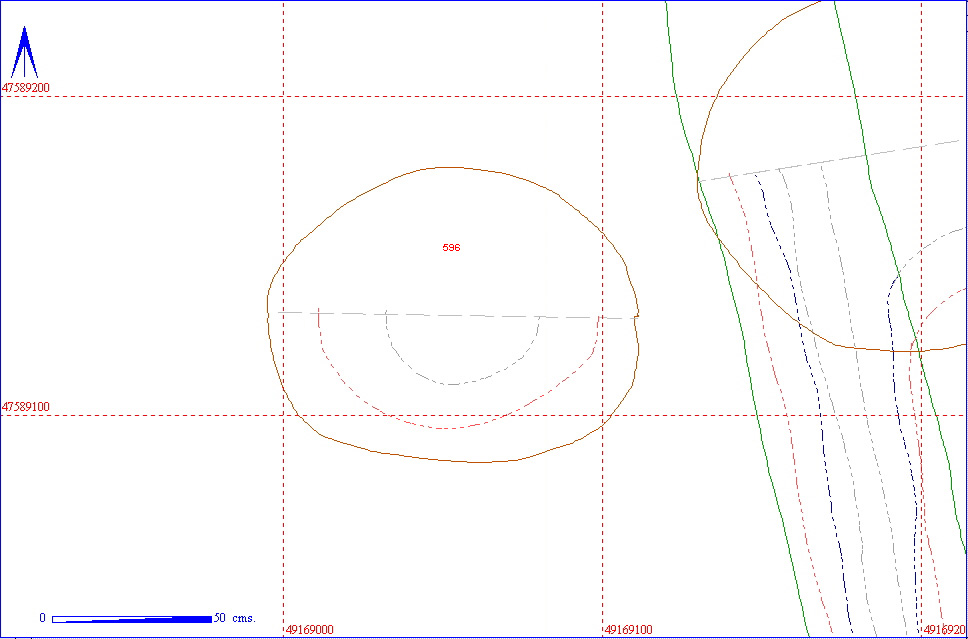Select the red feature label 596
Screen dimensions: 968x639
(452, 248)
